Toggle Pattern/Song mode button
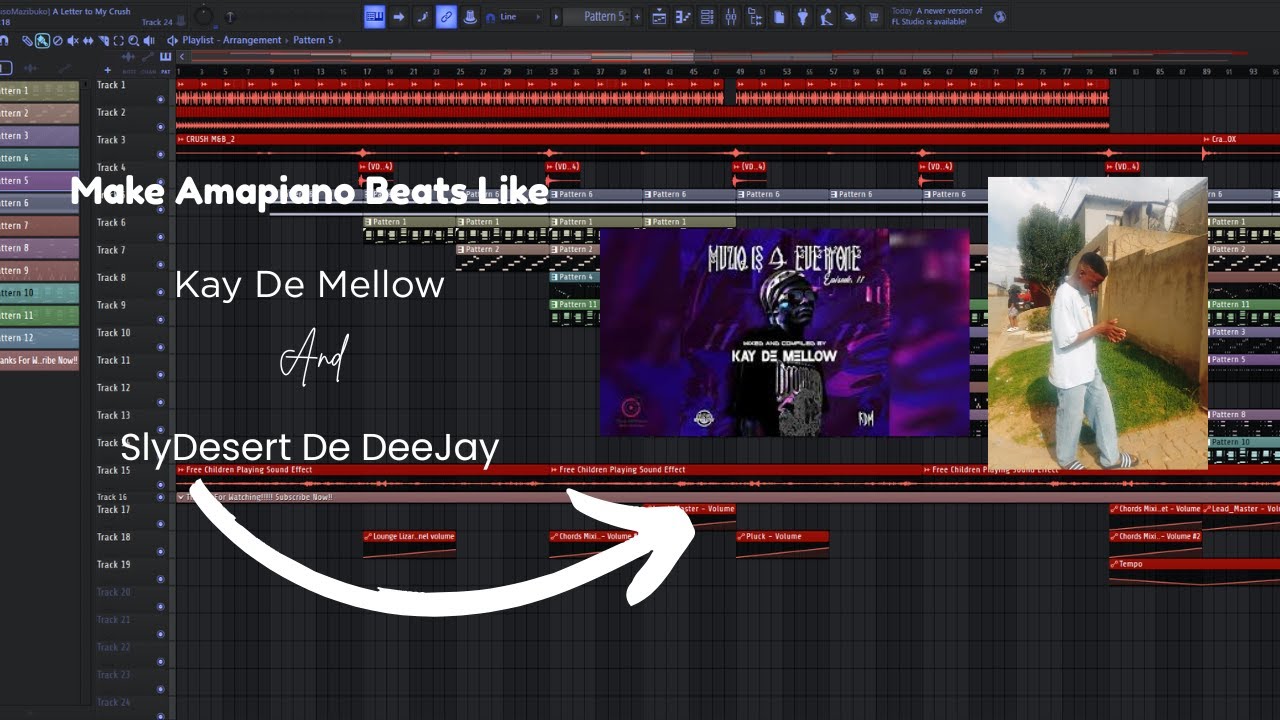Viewport: 1280px width, 720px height. pyautogui.click(x=374, y=16)
